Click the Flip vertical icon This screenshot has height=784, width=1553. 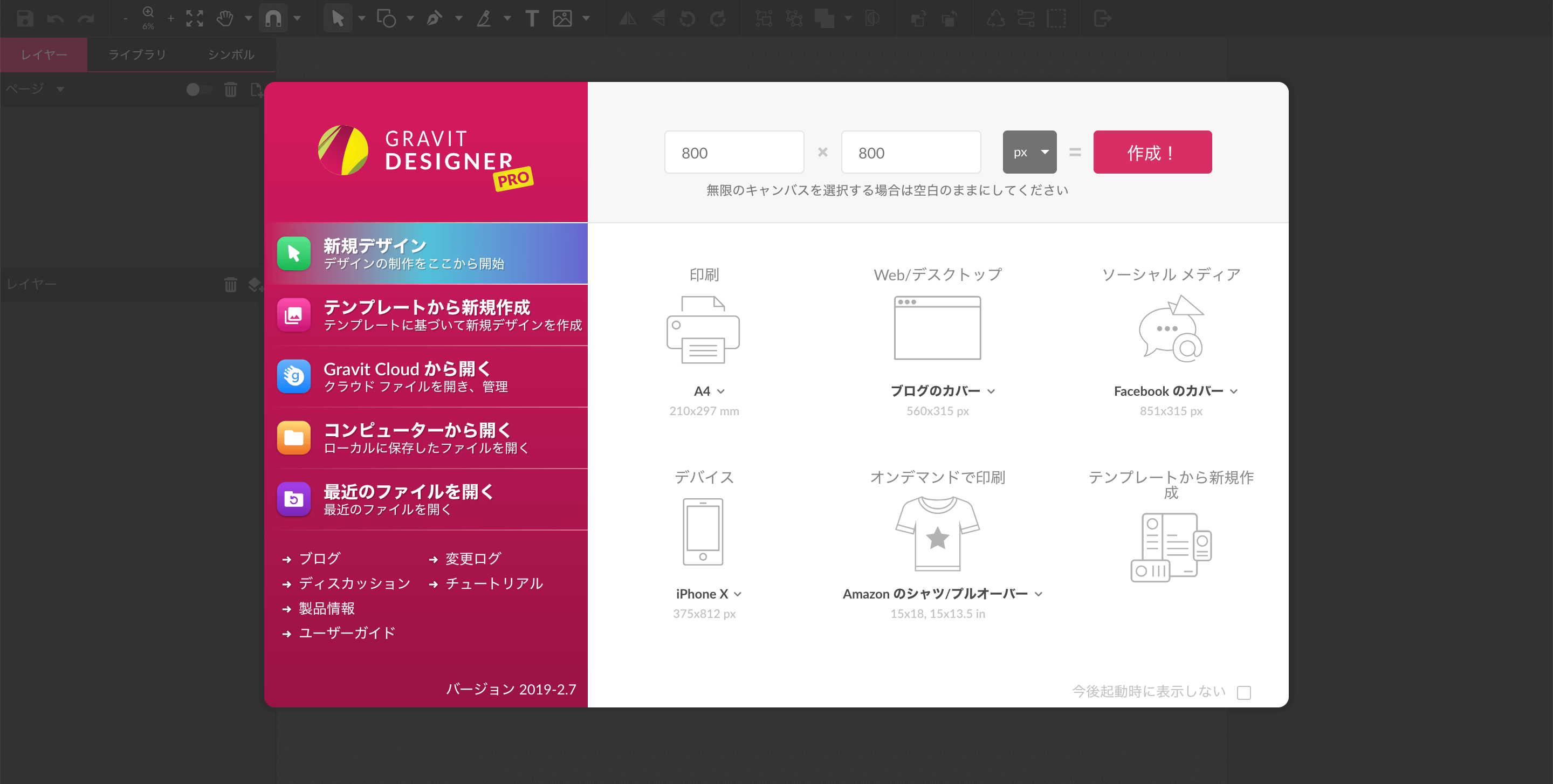(658, 19)
